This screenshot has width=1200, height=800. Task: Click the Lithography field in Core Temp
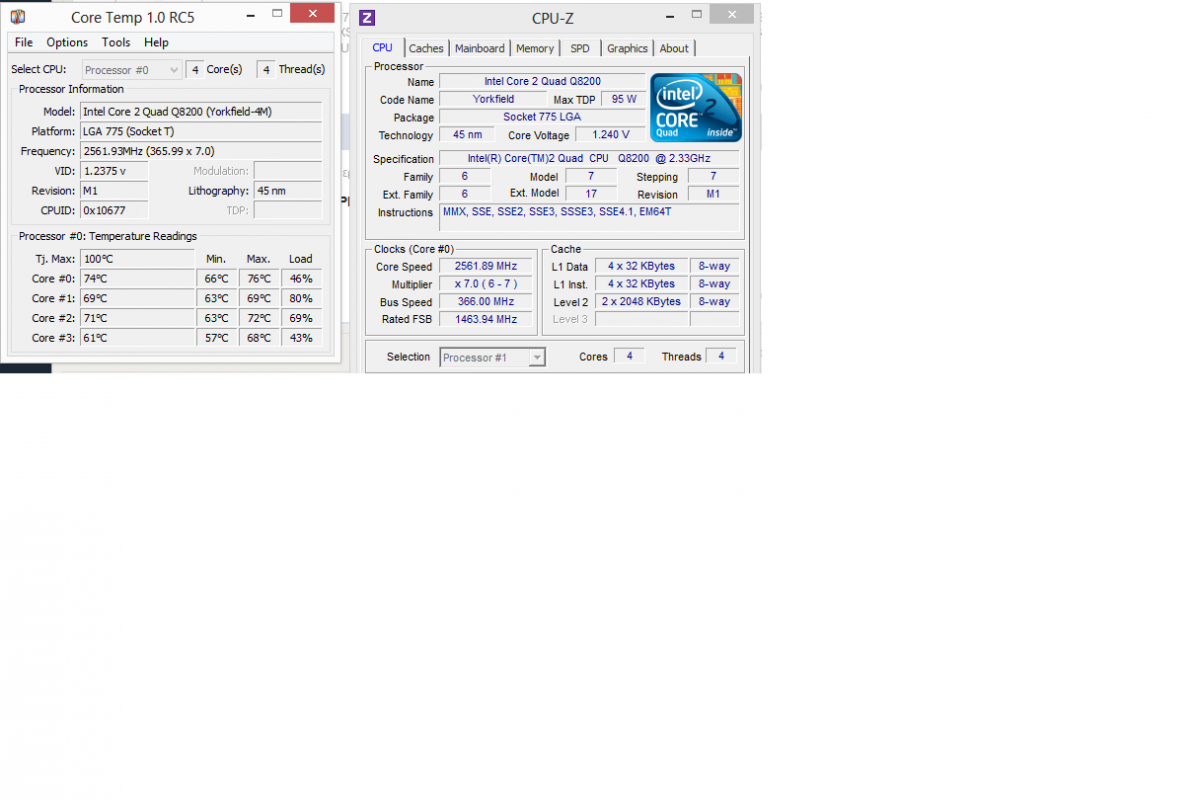(288, 191)
